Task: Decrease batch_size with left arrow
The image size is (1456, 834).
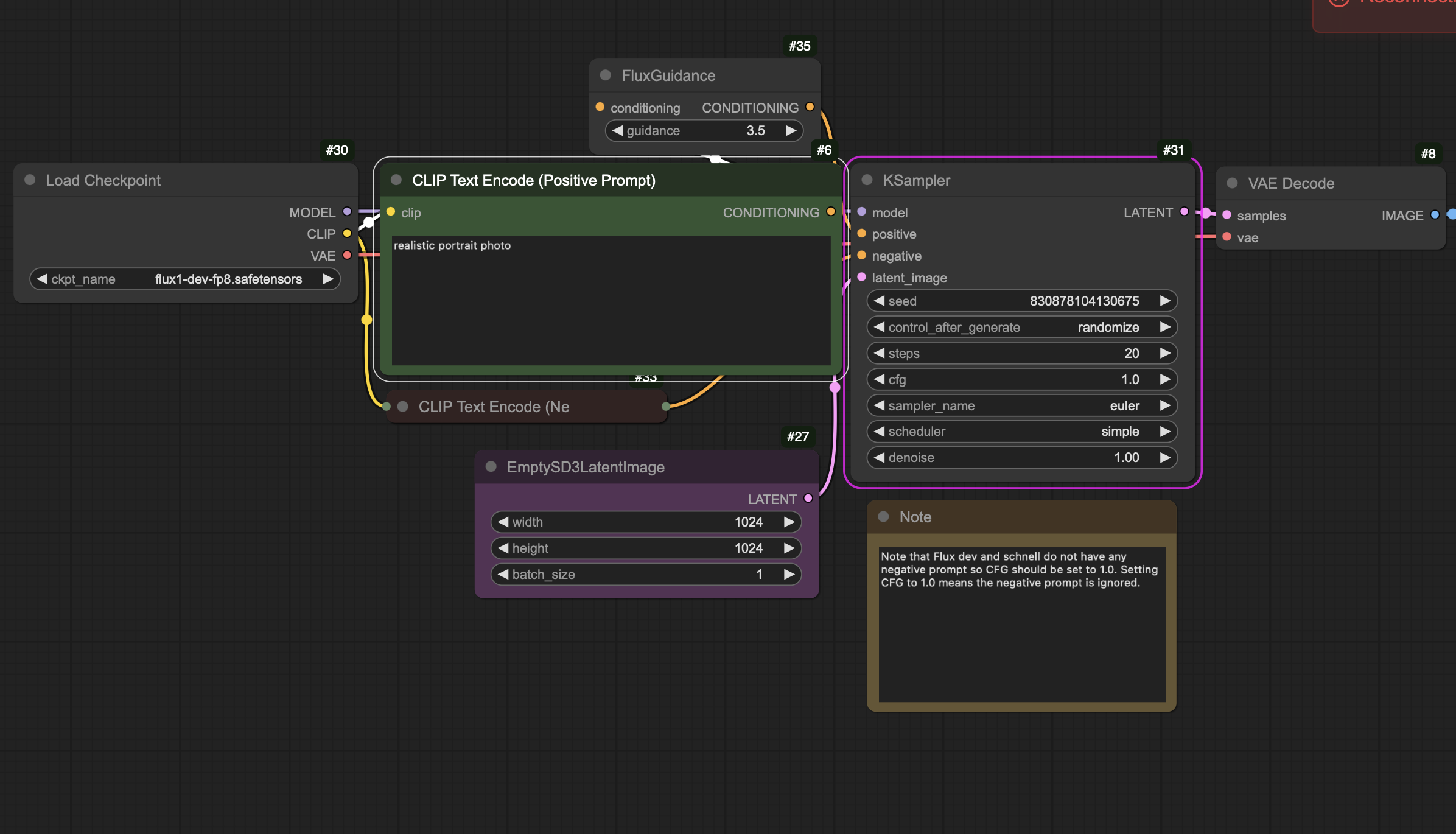Action: (x=503, y=575)
